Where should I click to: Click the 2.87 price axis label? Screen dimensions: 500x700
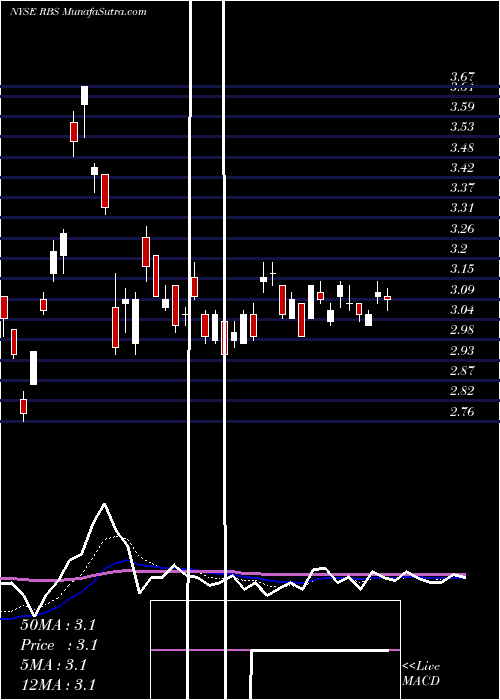(x=462, y=371)
